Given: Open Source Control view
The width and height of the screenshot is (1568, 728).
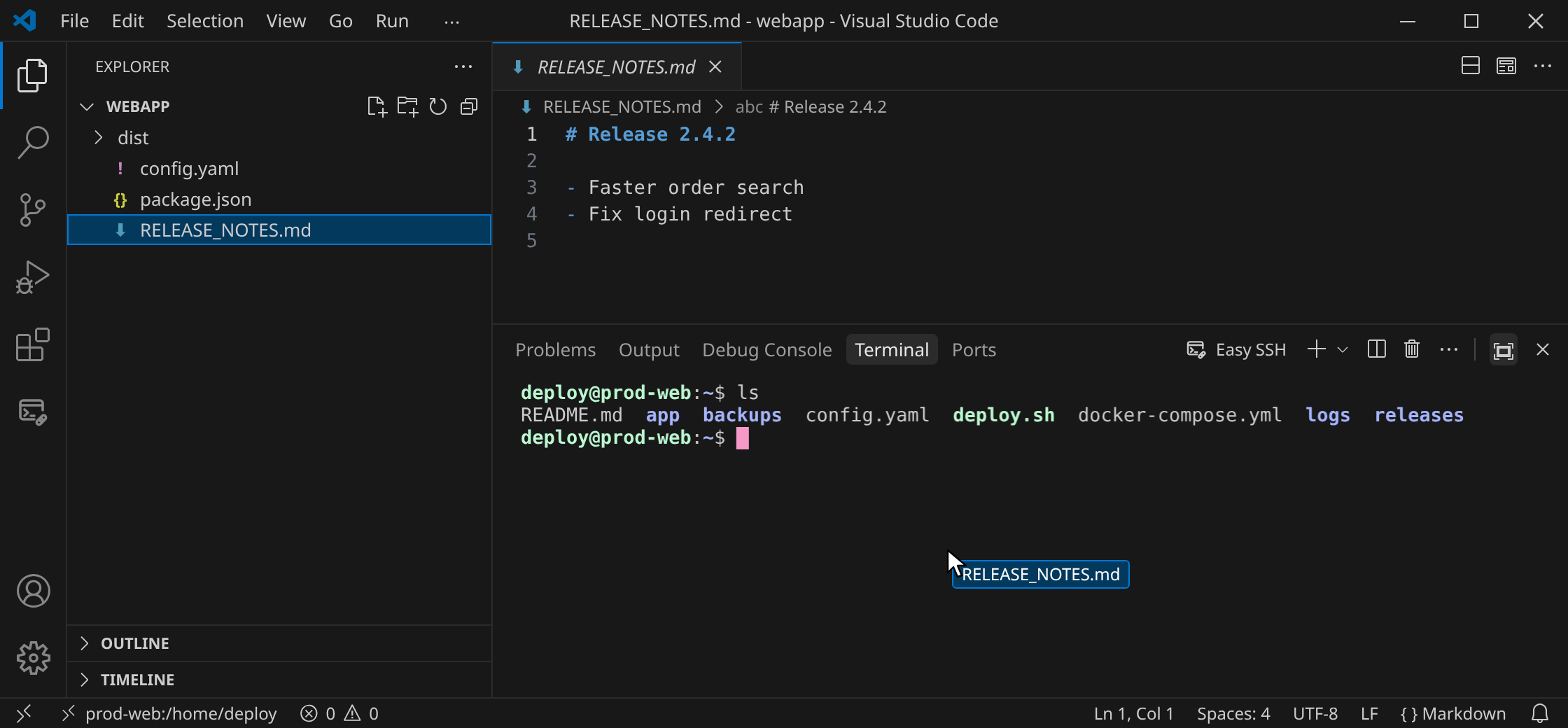Looking at the screenshot, I should pyautogui.click(x=32, y=210).
